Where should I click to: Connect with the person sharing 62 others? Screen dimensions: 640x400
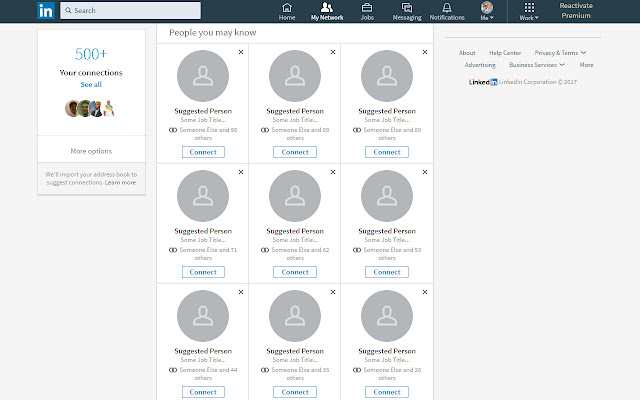[x=295, y=272]
